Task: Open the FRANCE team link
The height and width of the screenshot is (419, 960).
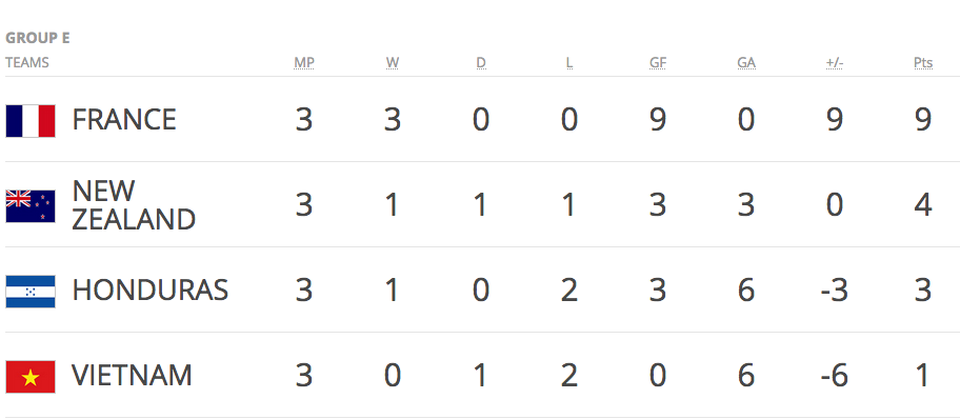Action: coord(124,119)
